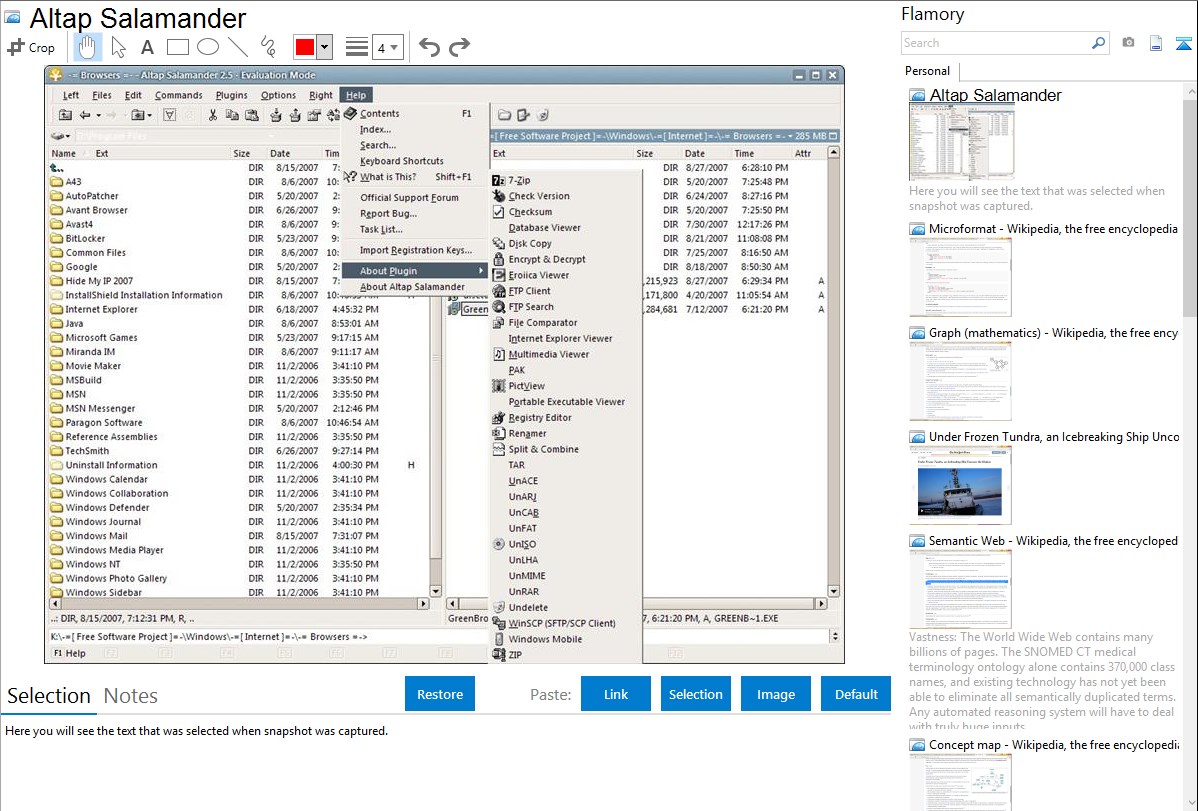Click the magnifying glass search icon
This screenshot has height=811, width=1198.
tap(1099, 43)
